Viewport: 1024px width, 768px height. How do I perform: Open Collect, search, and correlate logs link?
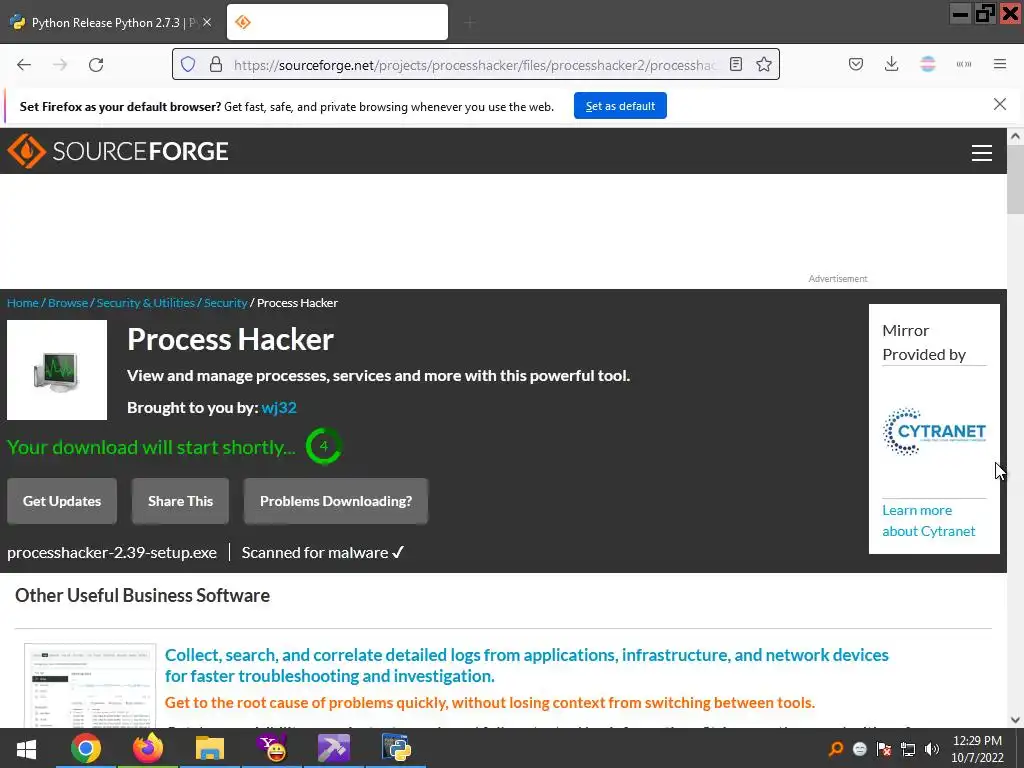526,665
